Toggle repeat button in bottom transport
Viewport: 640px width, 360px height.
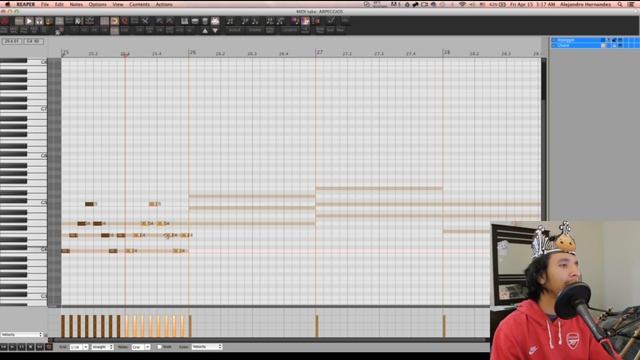click(x=49, y=347)
